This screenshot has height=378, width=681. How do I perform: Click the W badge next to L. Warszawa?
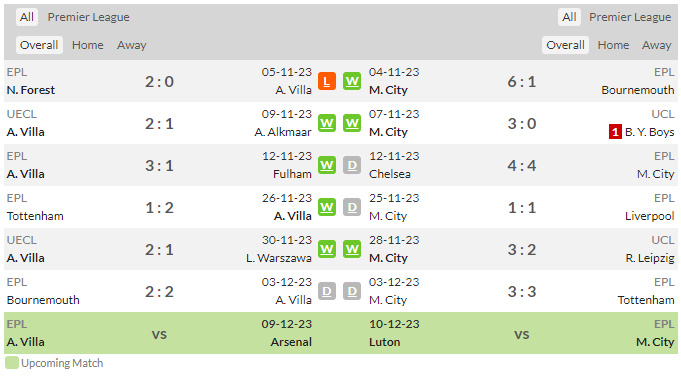click(327, 249)
